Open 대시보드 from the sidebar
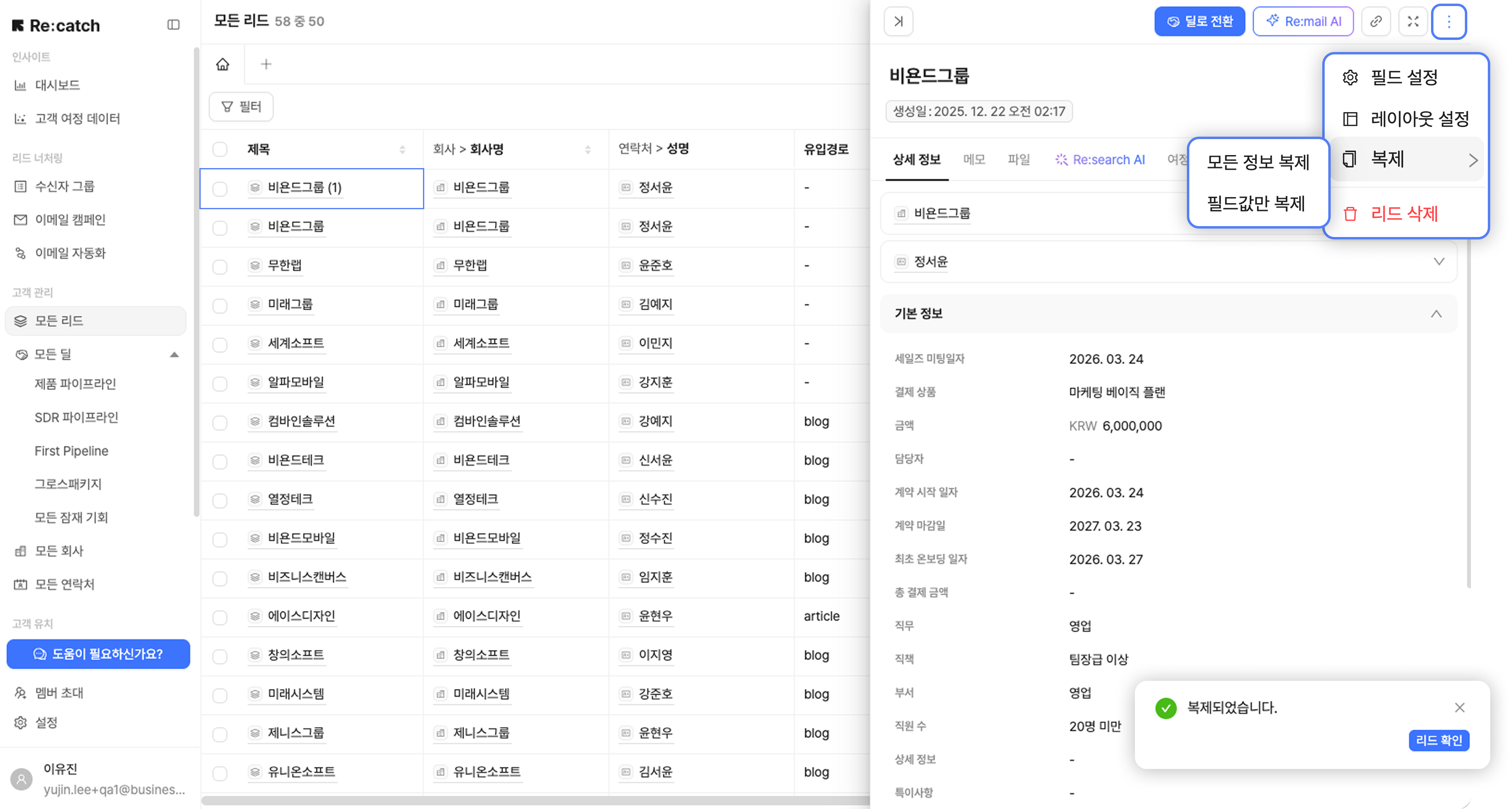Viewport: 1512px width, 809px height. click(57, 85)
